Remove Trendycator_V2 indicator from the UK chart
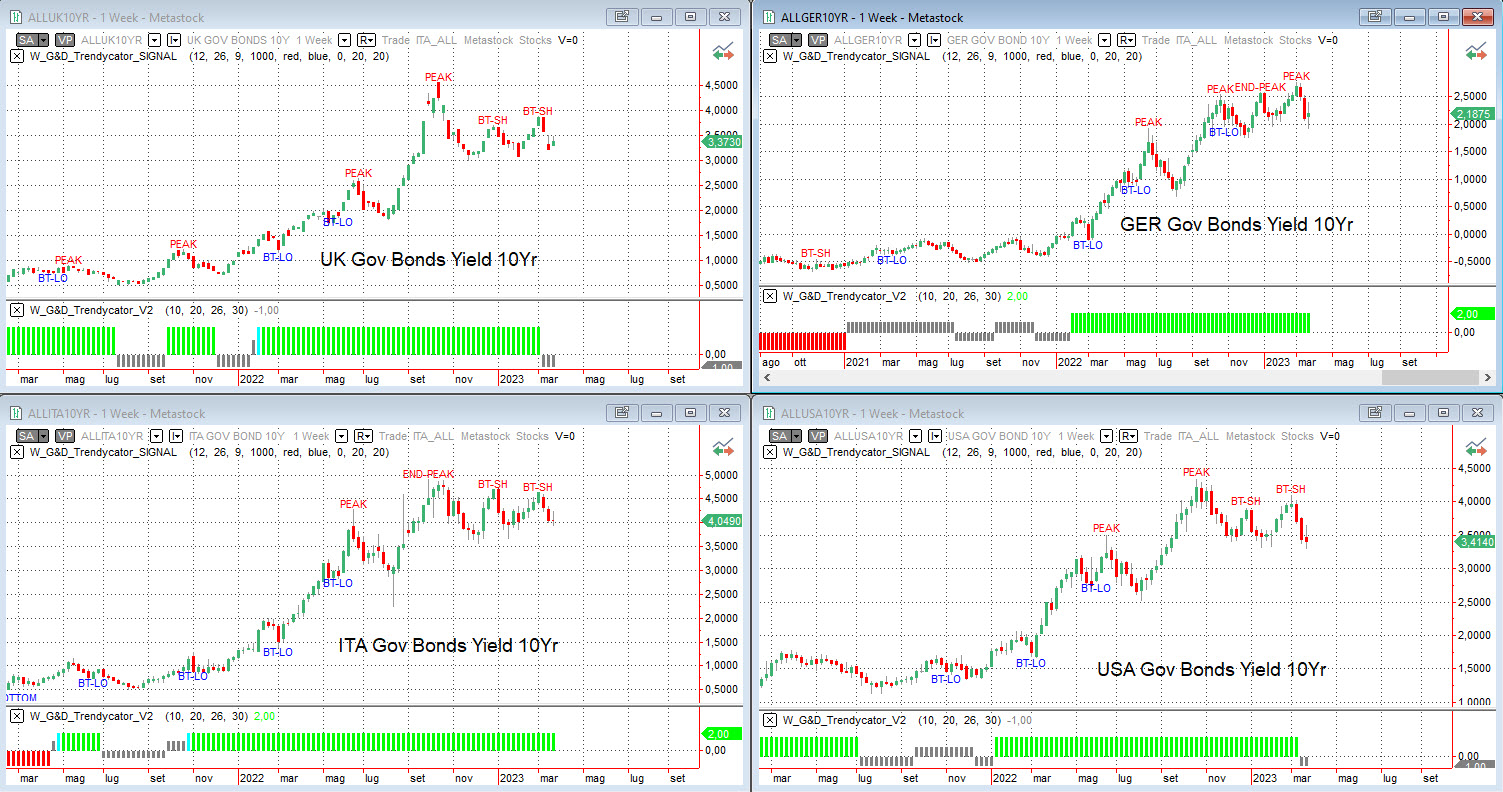Image resolution: width=1503 pixels, height=792 pixels. 15,310
